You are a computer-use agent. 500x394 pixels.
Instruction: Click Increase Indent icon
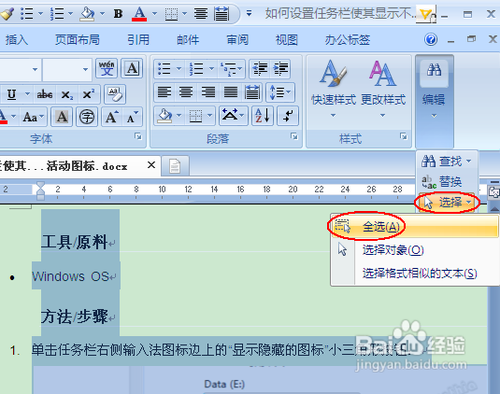pyautogui.click(x=281, y=69)
